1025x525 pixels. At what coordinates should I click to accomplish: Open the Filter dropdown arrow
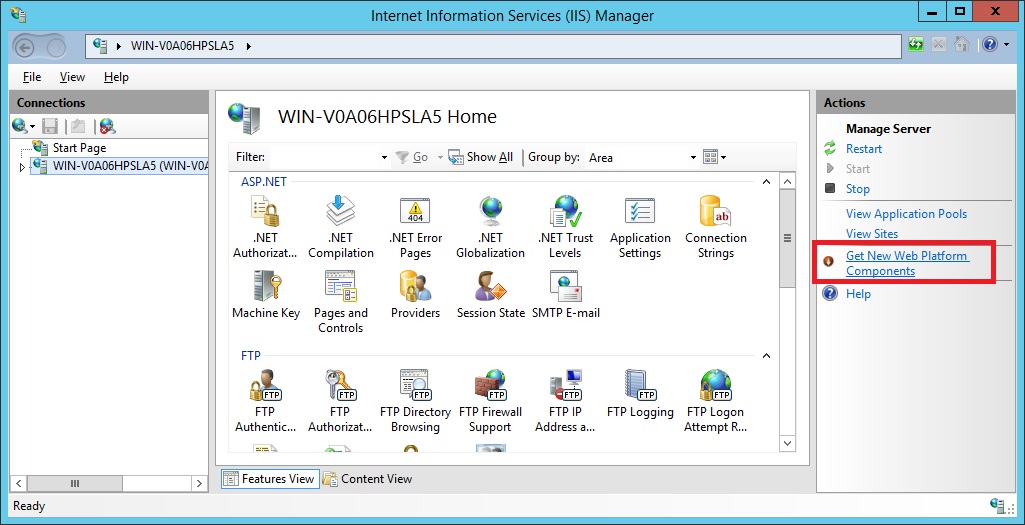click(x=384, y=158)
